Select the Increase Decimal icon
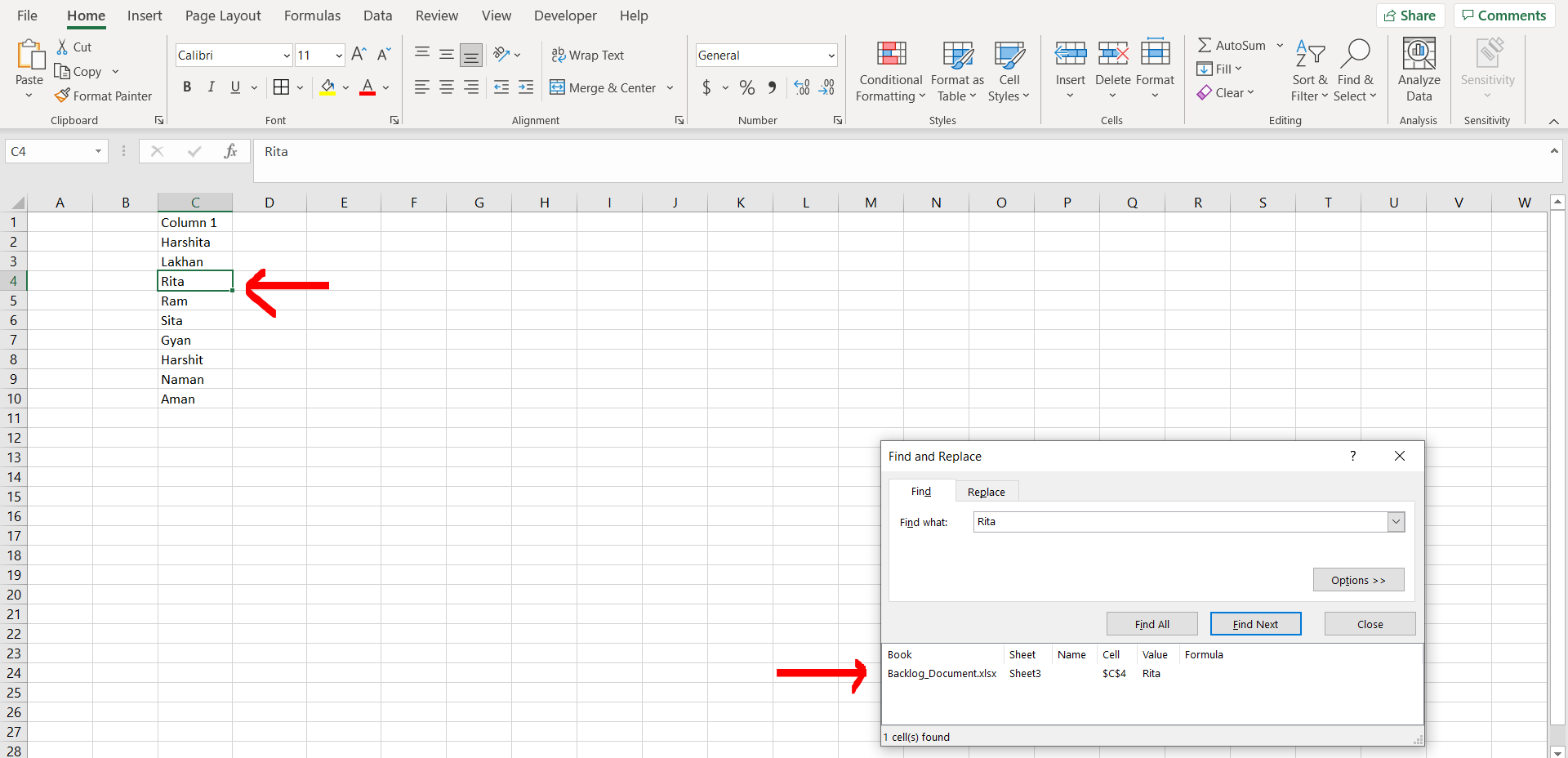This screenshot has width=1568, height=758. [x=800, y=87]
